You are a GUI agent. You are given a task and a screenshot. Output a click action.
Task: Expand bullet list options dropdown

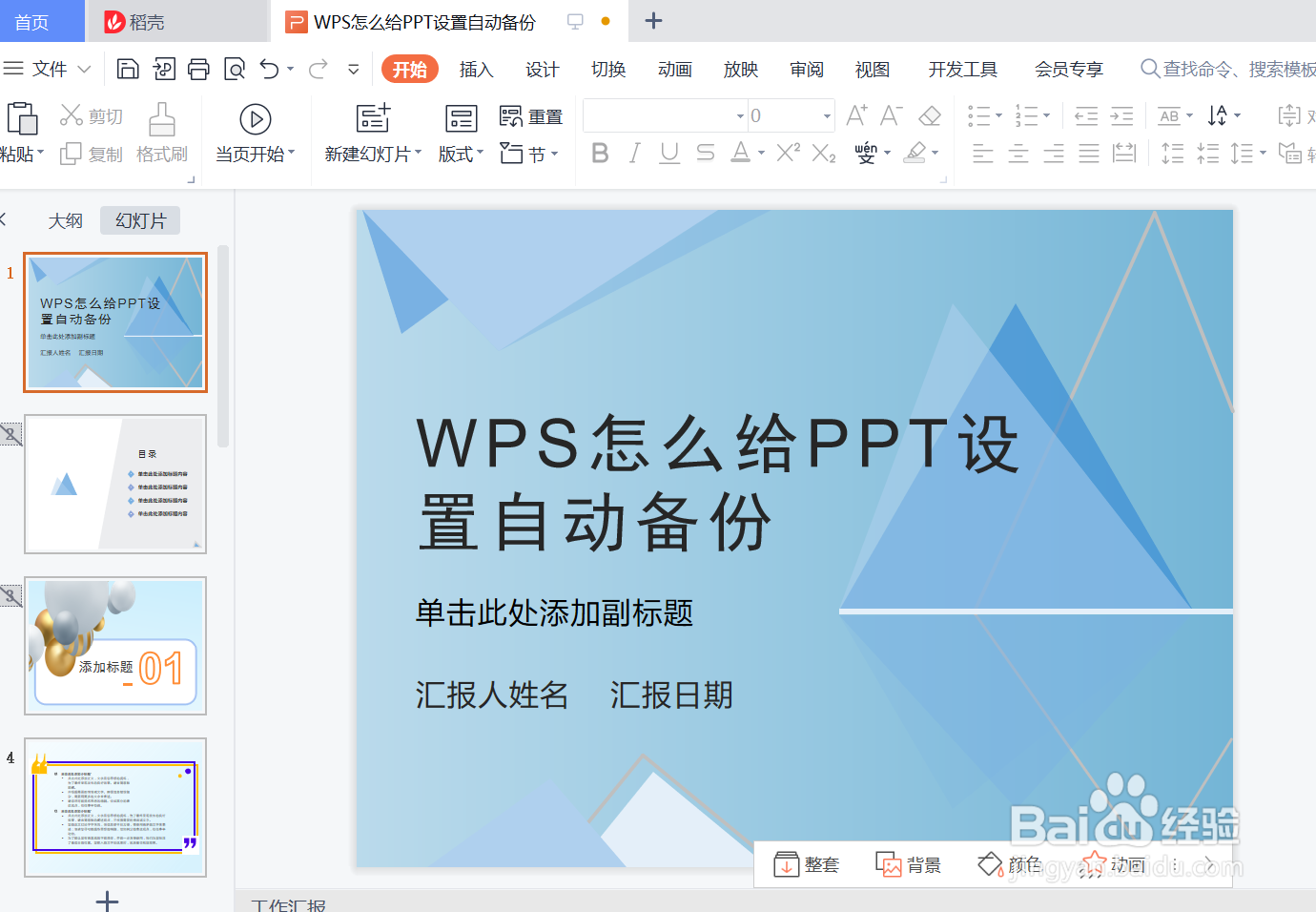click(998, 115)
